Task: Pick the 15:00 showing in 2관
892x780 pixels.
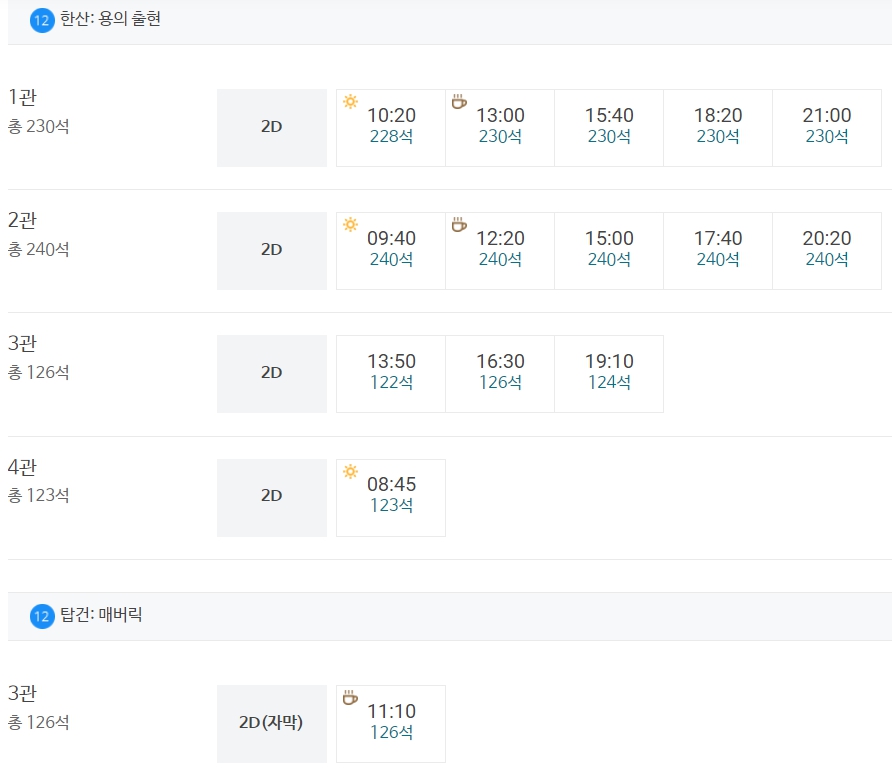Action: (609, 251)
